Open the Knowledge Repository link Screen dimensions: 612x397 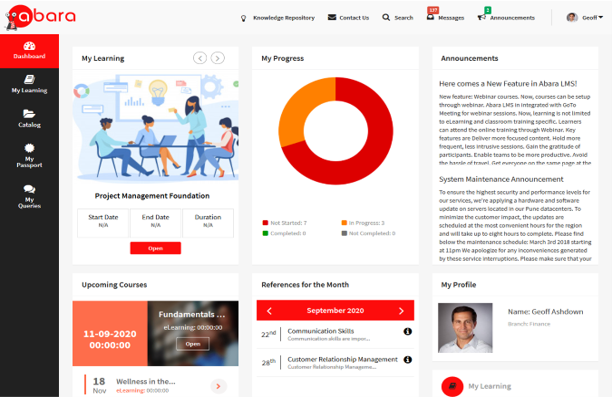coord(284,18)
